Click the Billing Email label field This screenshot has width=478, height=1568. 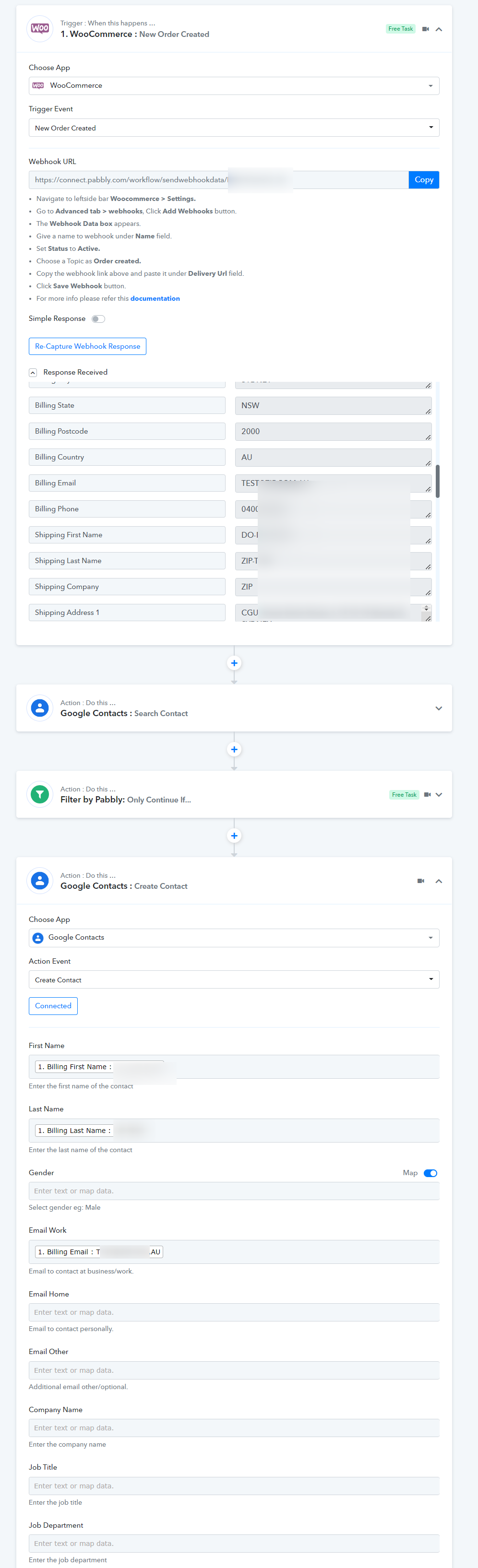point(127,483)
